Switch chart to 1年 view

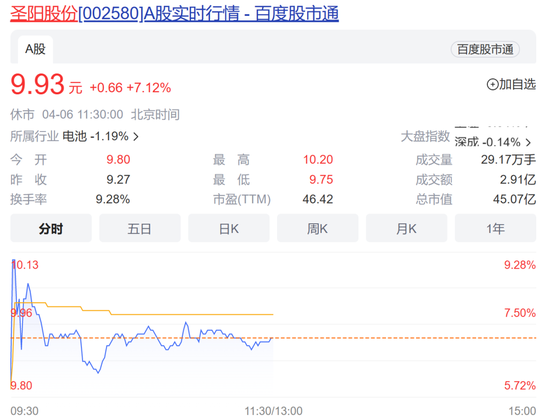495,229
